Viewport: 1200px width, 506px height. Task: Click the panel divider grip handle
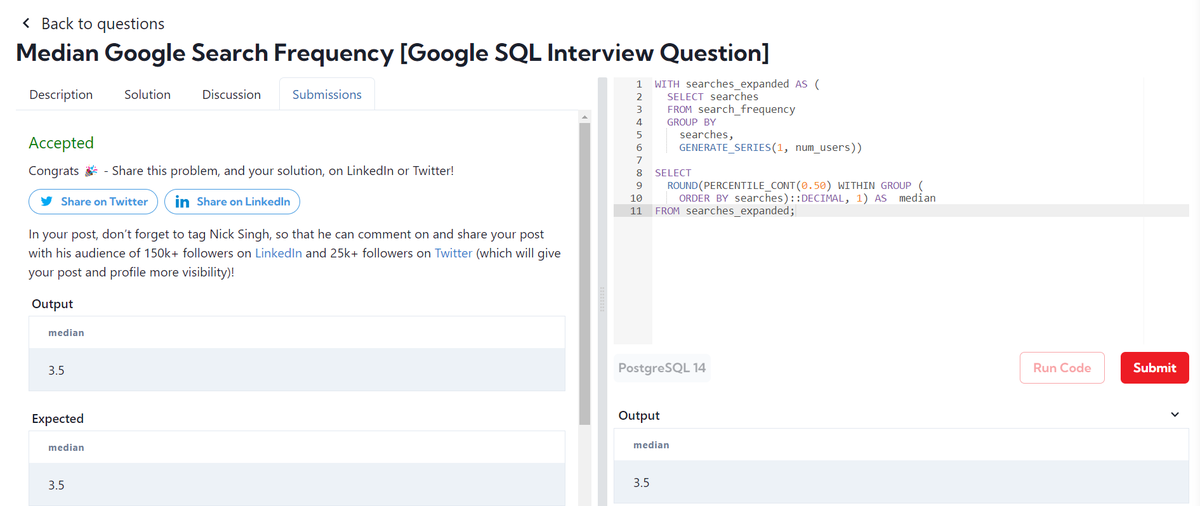coord(602,299)
